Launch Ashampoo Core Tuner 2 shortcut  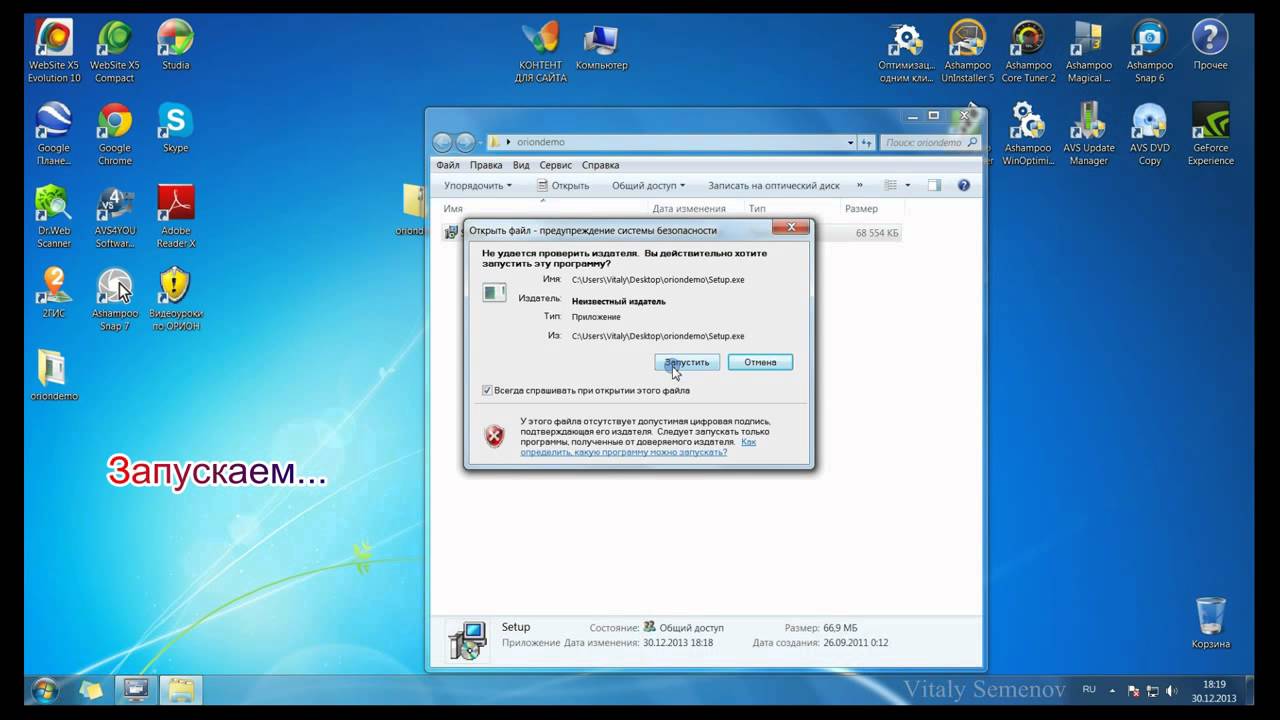[1028, 51]
